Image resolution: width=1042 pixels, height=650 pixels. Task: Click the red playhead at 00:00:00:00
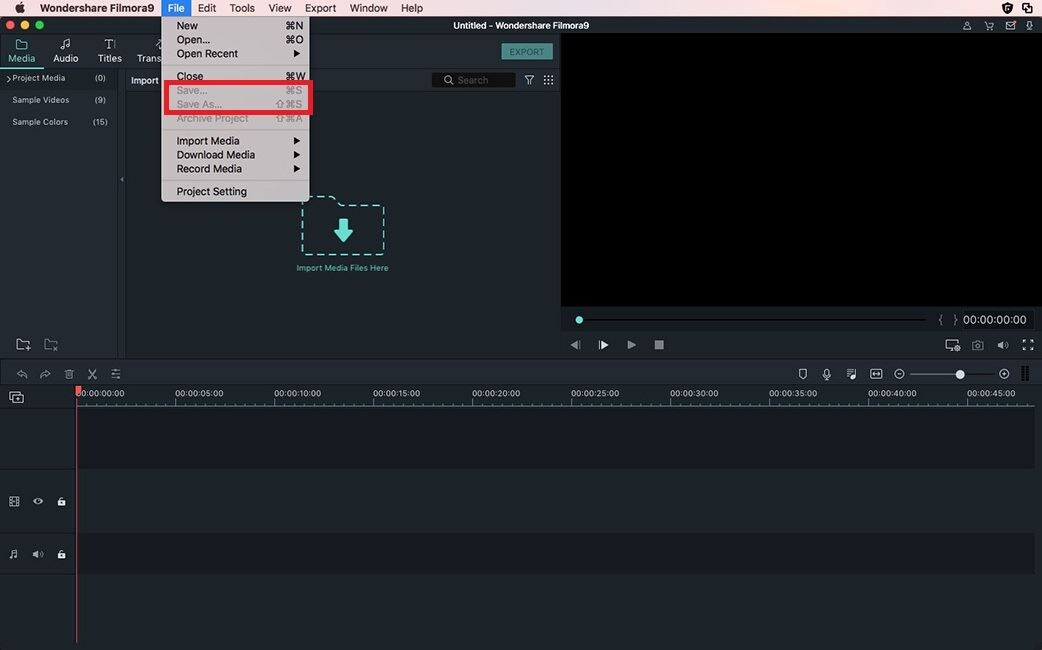78,391
